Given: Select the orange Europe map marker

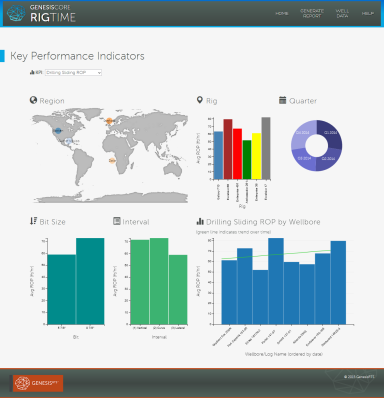Looking at the screenshot, I should coord(109,121).
